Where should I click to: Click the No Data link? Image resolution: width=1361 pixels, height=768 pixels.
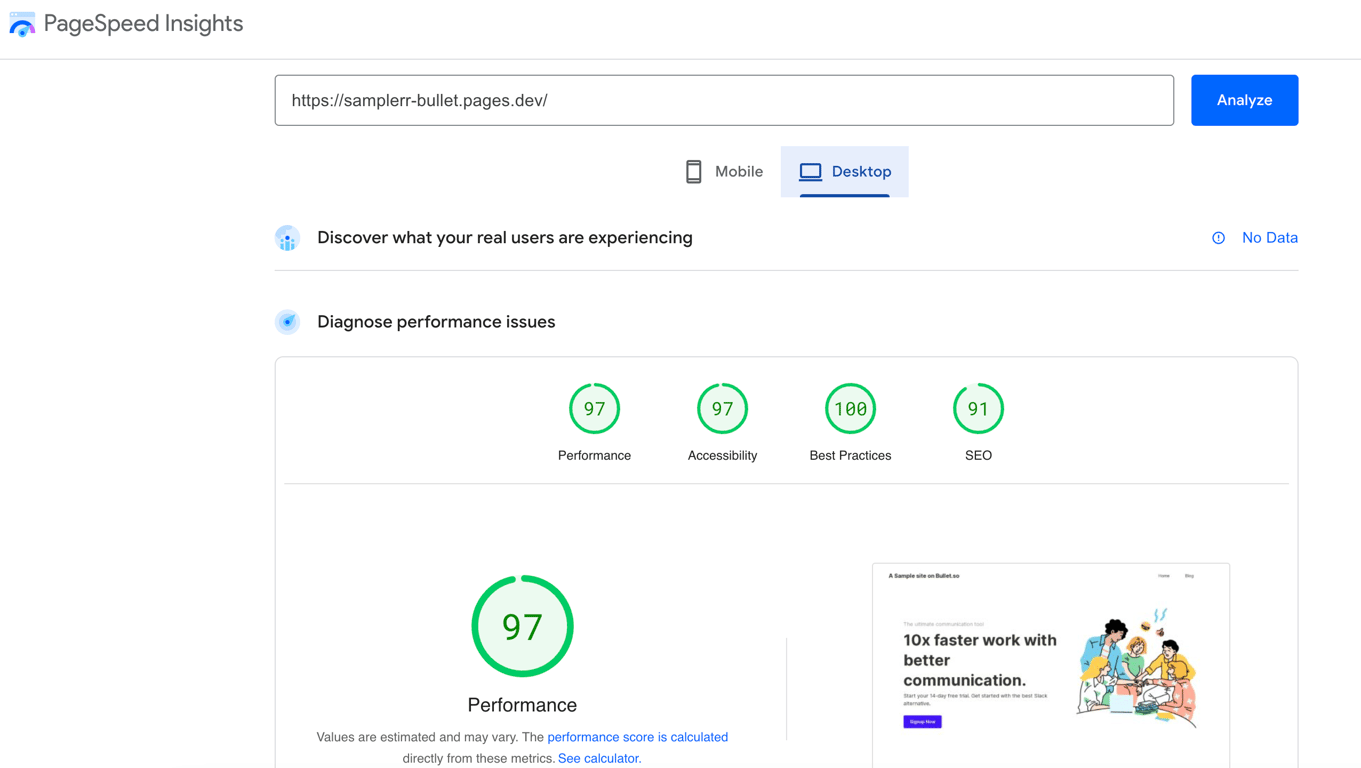tap(1269, 238)
